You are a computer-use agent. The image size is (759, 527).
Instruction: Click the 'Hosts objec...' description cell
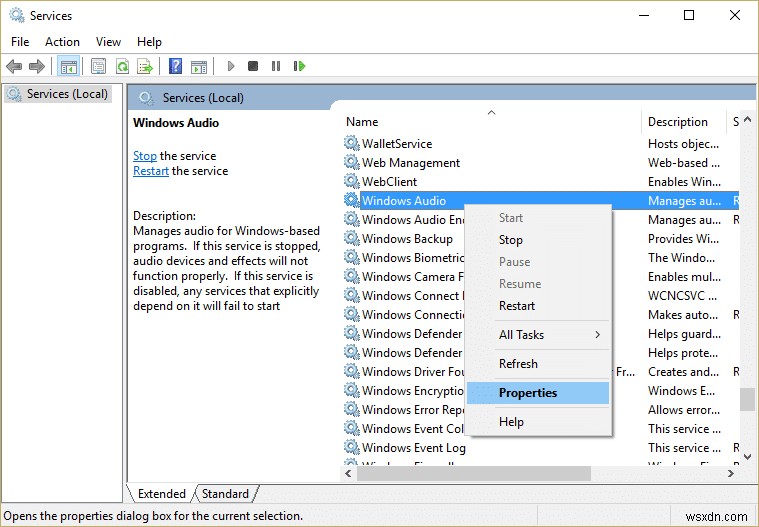click(x=683, y=144)
